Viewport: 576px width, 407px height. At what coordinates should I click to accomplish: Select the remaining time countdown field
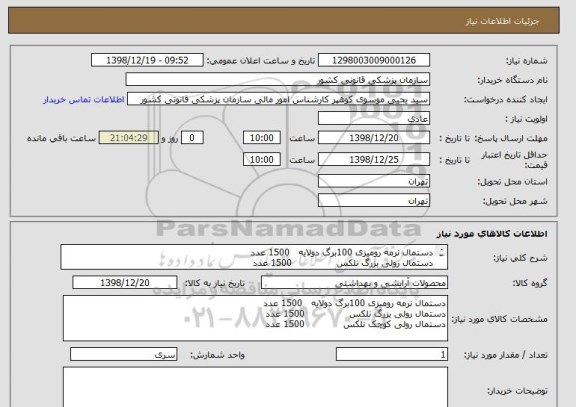pos(129,138)
